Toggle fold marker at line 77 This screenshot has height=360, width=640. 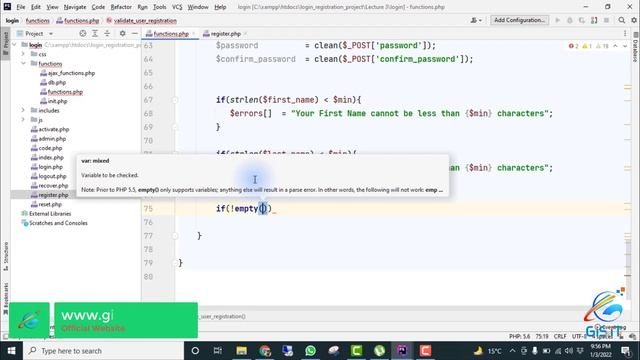pos(175,236)
